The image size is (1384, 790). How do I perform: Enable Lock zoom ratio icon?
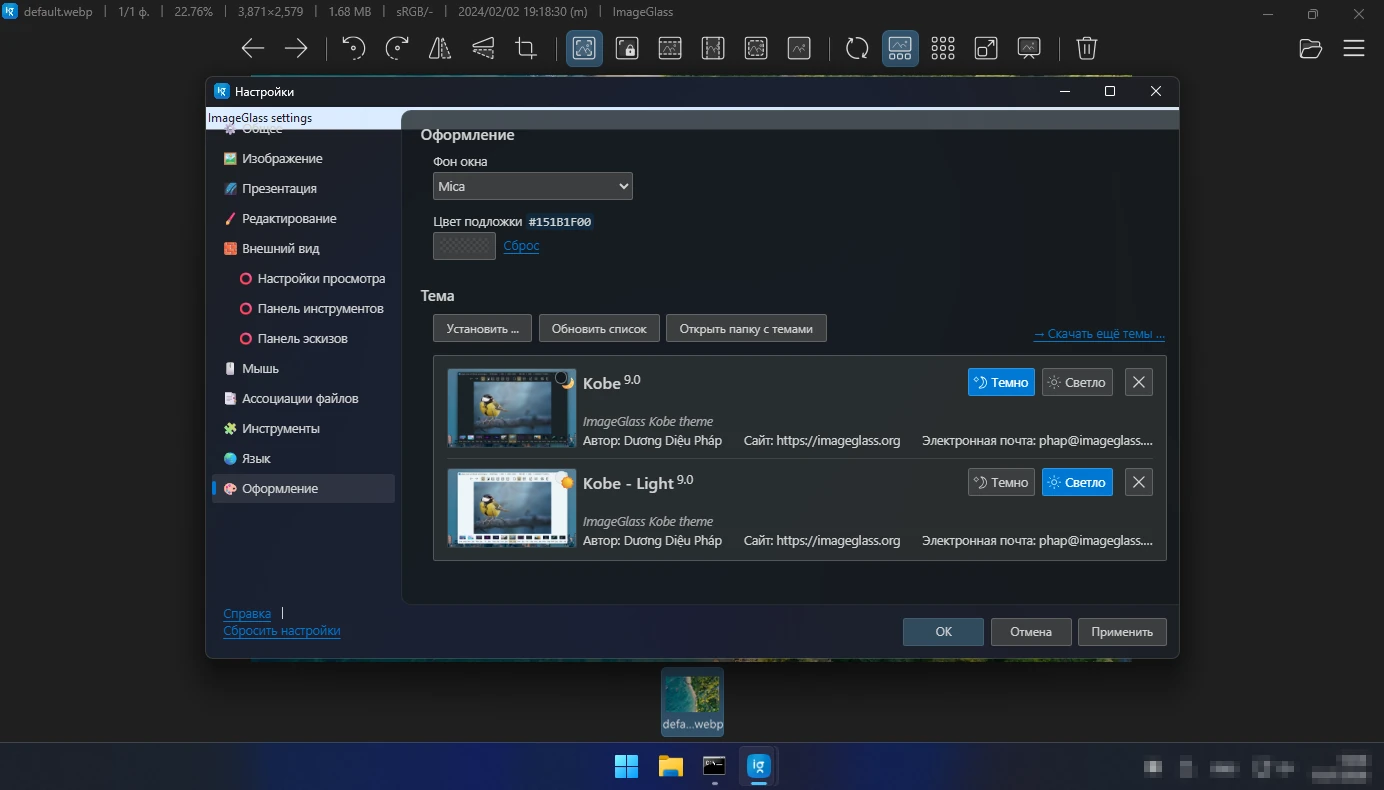tap(627, 48)
